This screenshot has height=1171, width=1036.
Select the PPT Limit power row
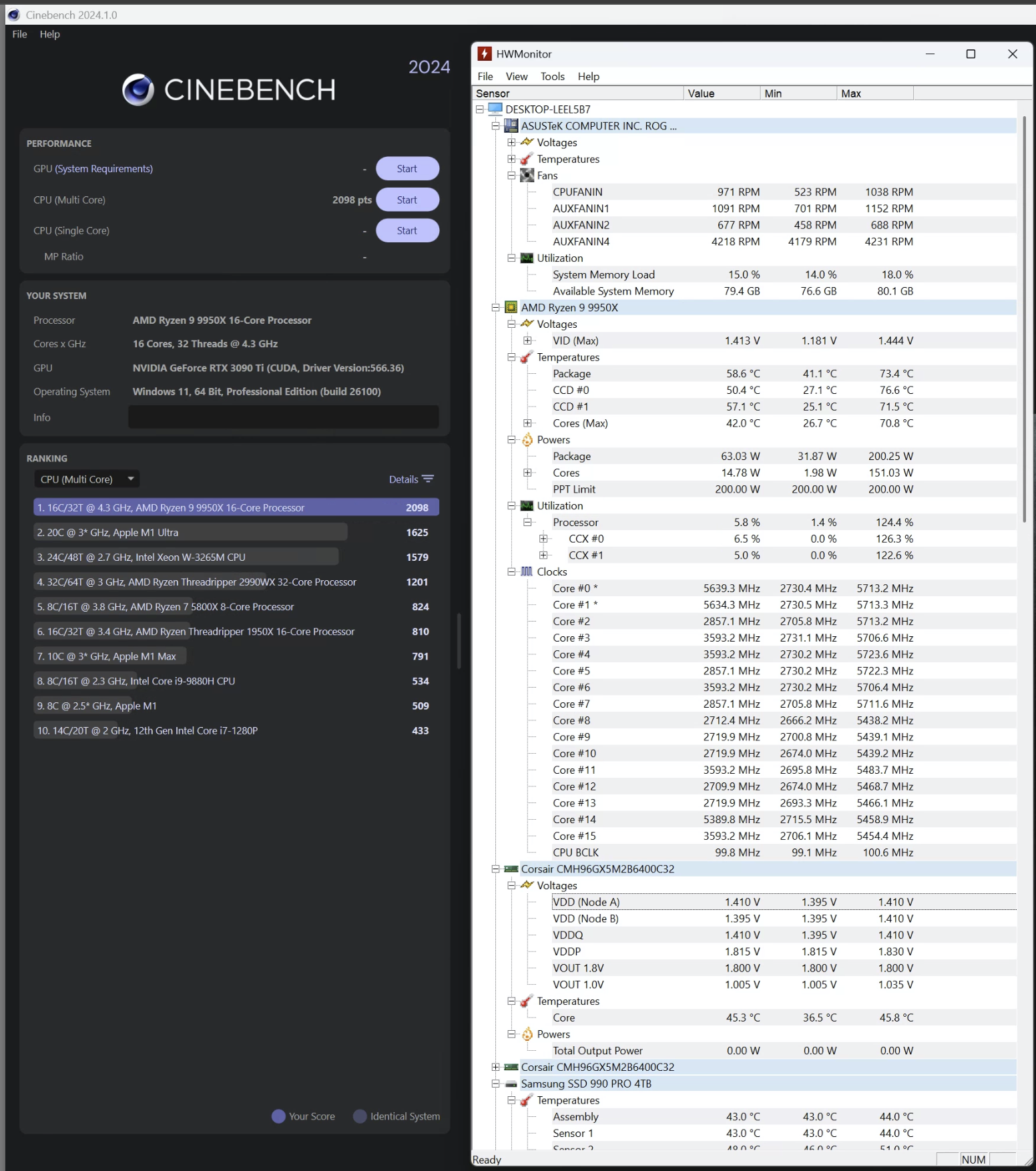pos(784,489)
